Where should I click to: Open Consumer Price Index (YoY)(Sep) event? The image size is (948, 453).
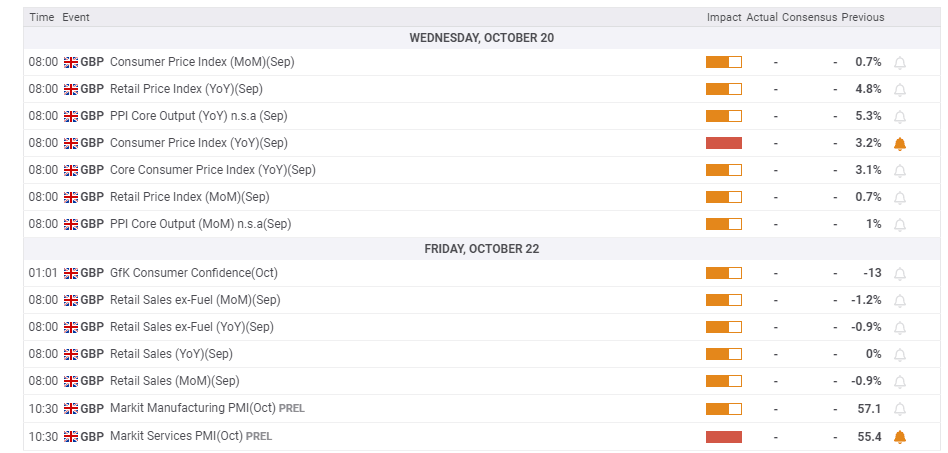[x=198, y=143]
